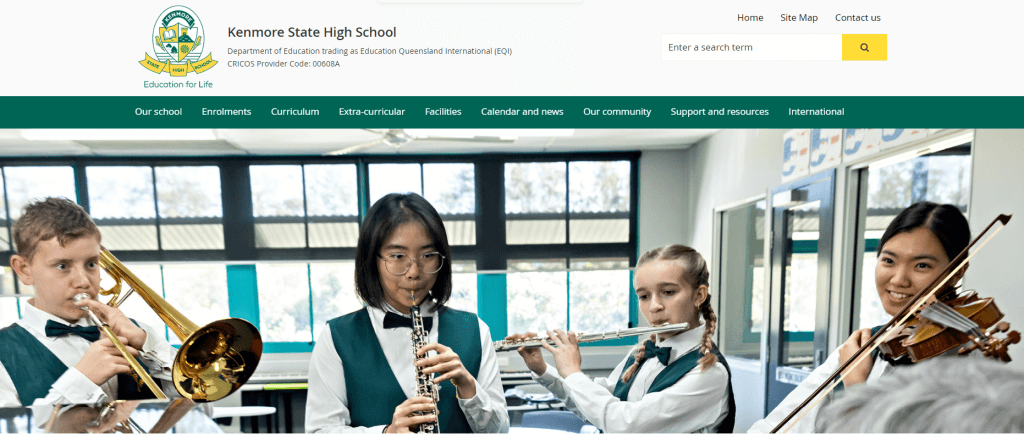
Task: Click the Kenmore school crest logo
Action: pos(178,41)
